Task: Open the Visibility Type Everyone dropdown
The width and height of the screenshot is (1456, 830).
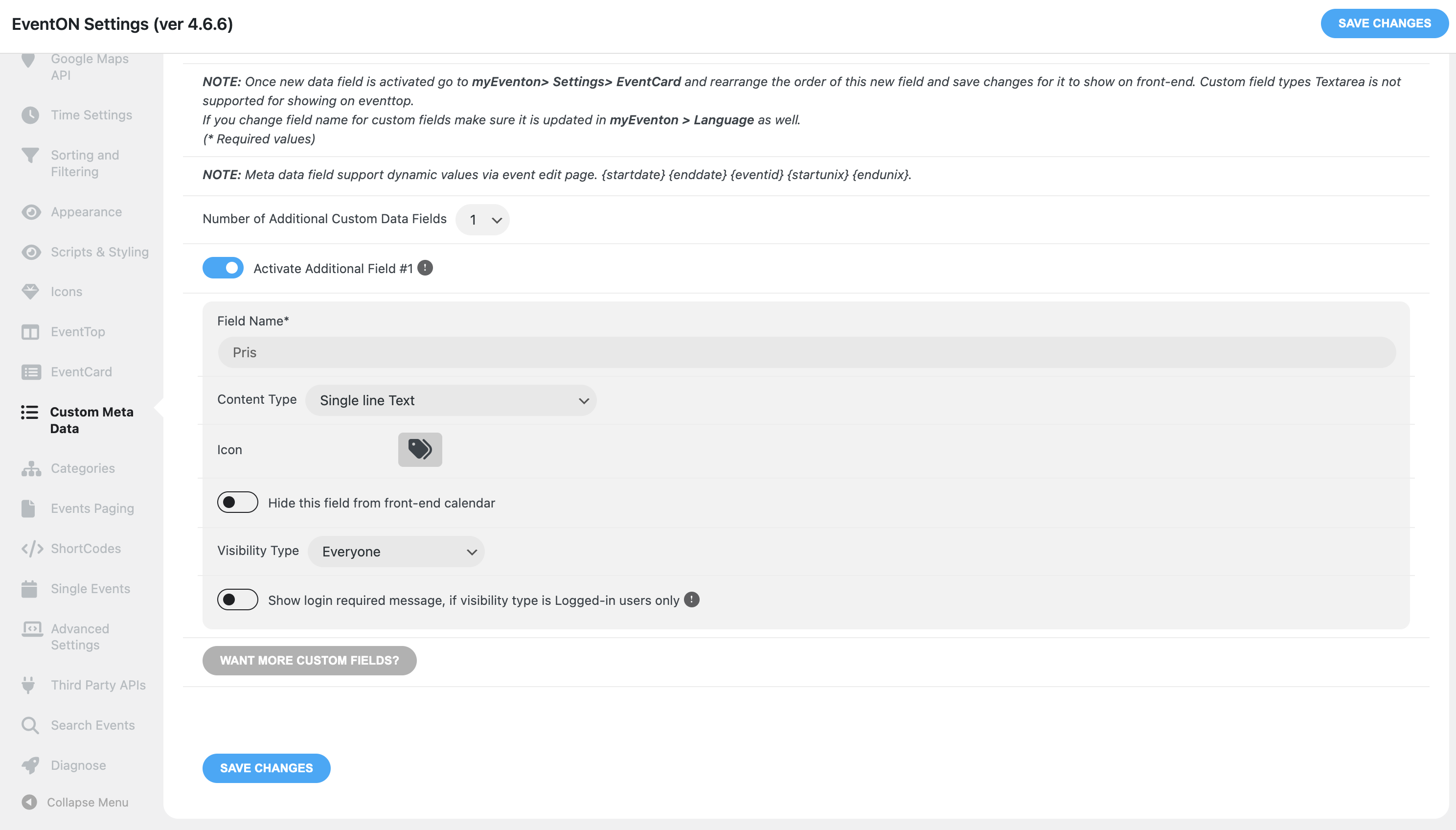Action: coord(396,552)
